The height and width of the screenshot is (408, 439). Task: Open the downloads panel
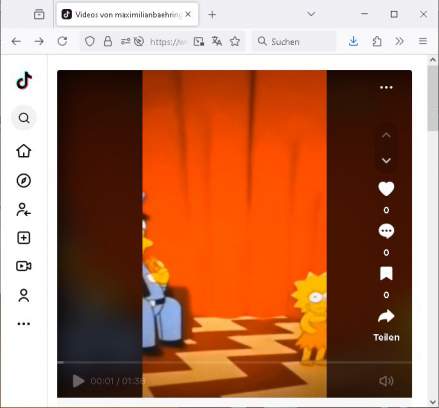point(353,41)
